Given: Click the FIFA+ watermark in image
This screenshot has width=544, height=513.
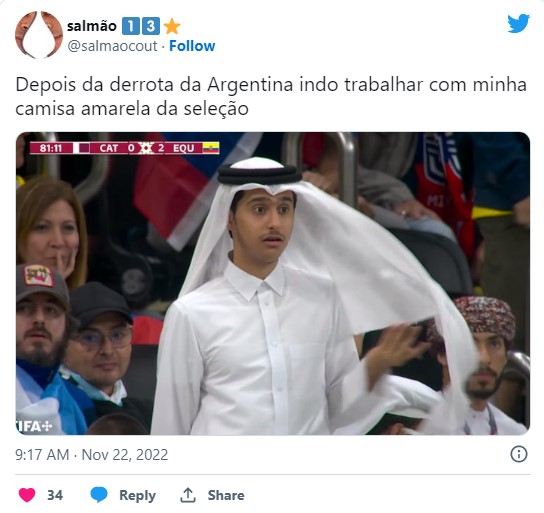Looking at the screenshot, I should tap(34, 426).
